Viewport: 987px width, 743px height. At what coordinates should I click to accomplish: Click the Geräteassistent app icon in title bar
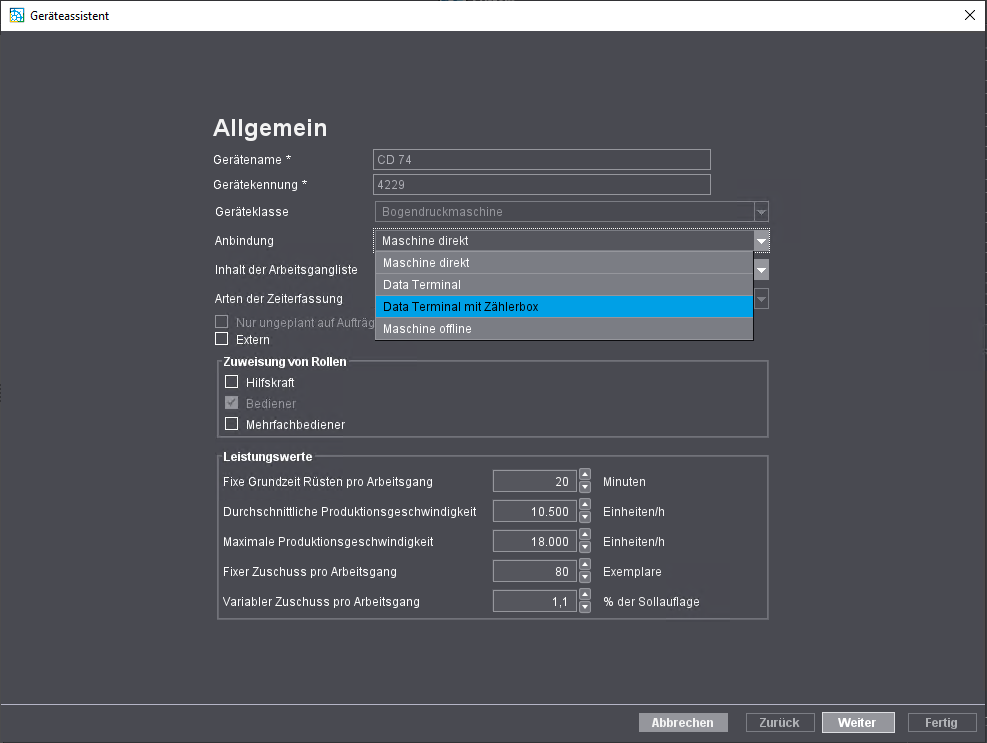[x=16, y=15]
